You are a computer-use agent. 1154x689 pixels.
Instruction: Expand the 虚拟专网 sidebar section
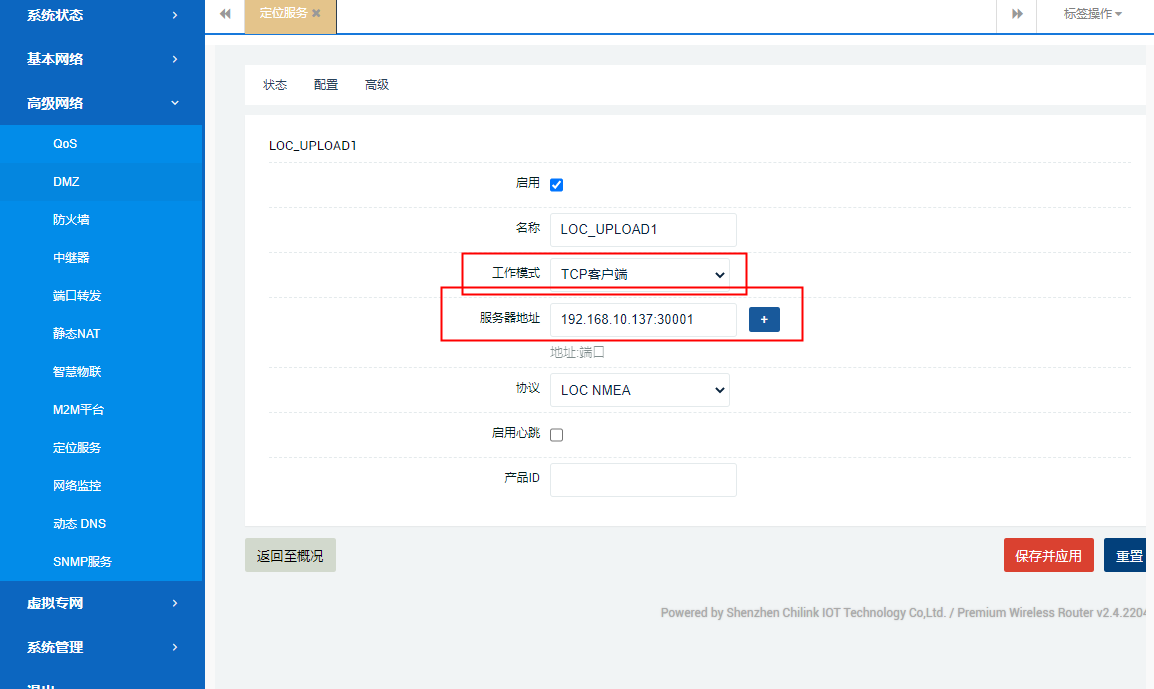coord(100,603)
